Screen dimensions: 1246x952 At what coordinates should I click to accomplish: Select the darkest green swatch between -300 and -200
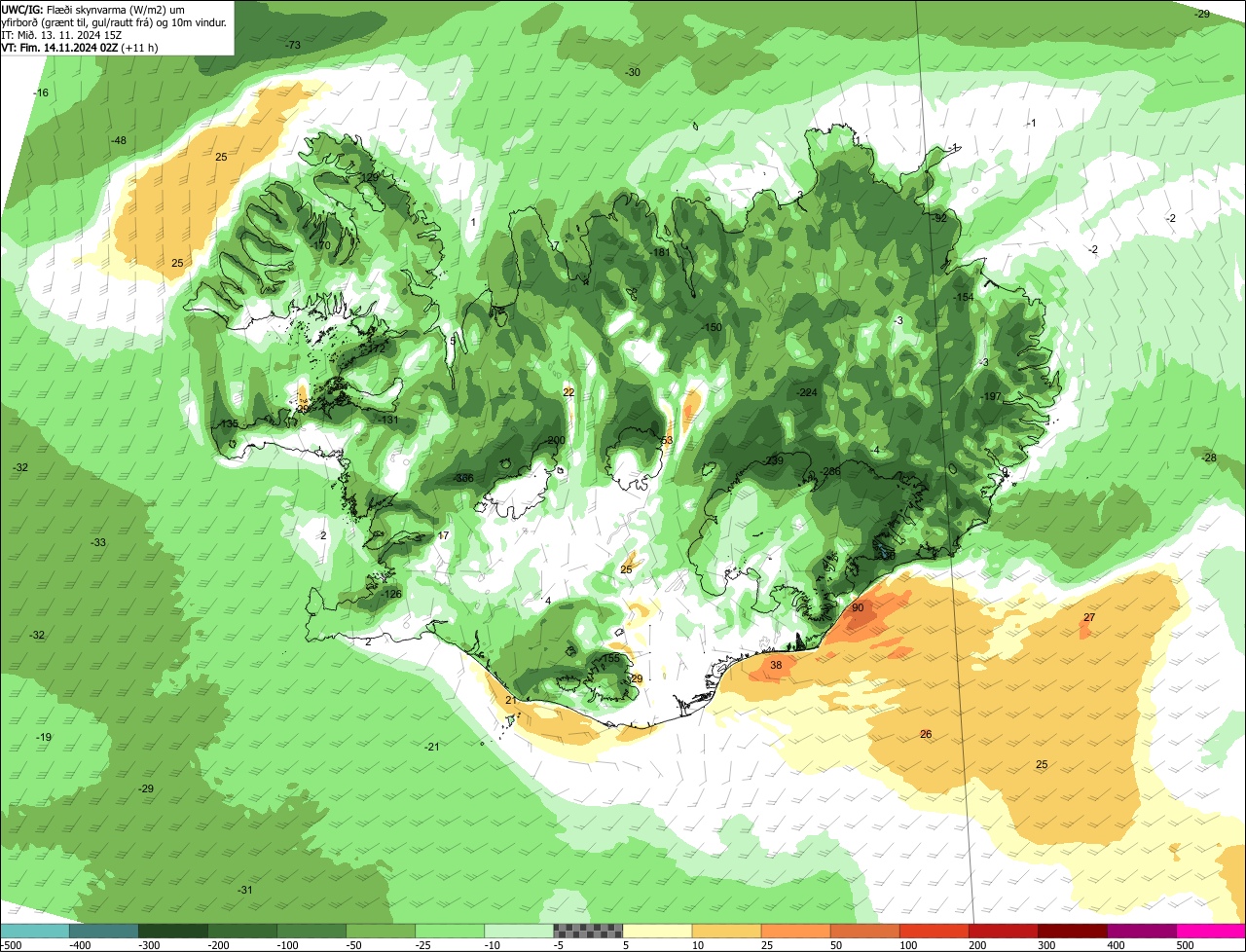click(x=172, y=931)
